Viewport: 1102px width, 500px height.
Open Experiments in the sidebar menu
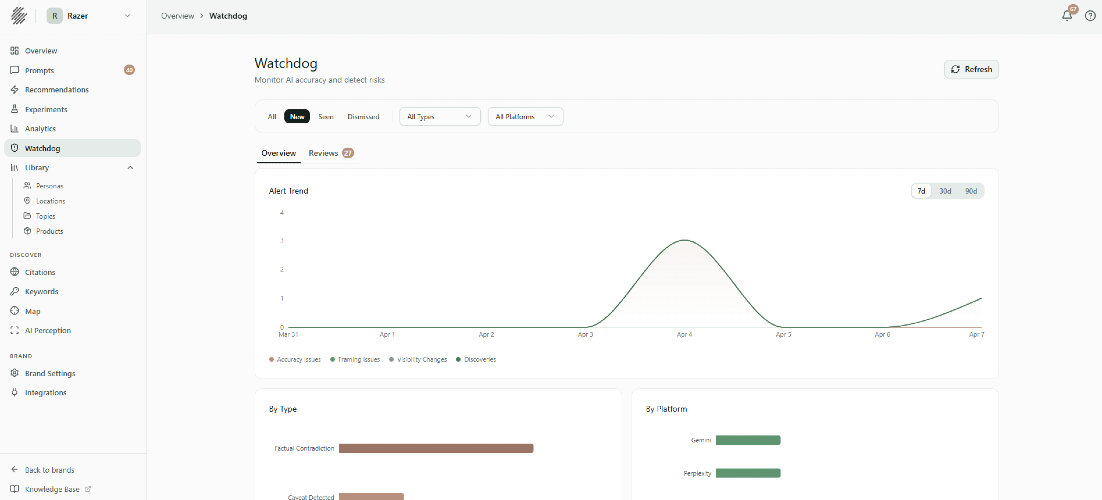46,109
